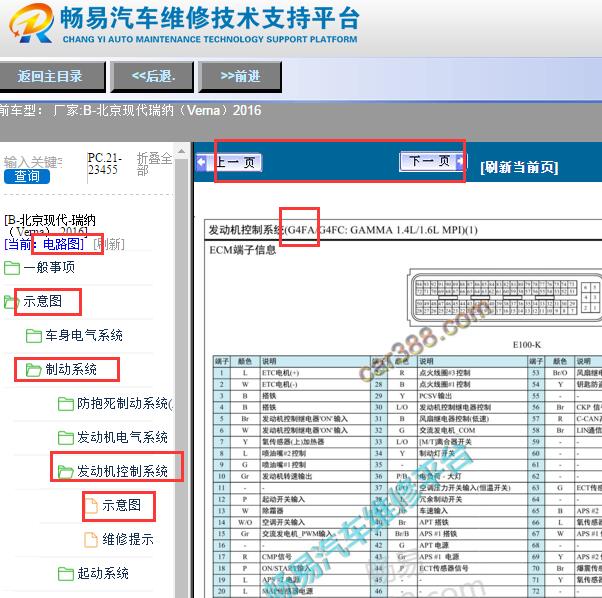Image resolution: width=602 pixels, height=598 pixels.
Task: Click table cell 发动机转速输出
Action: point(315,476)
